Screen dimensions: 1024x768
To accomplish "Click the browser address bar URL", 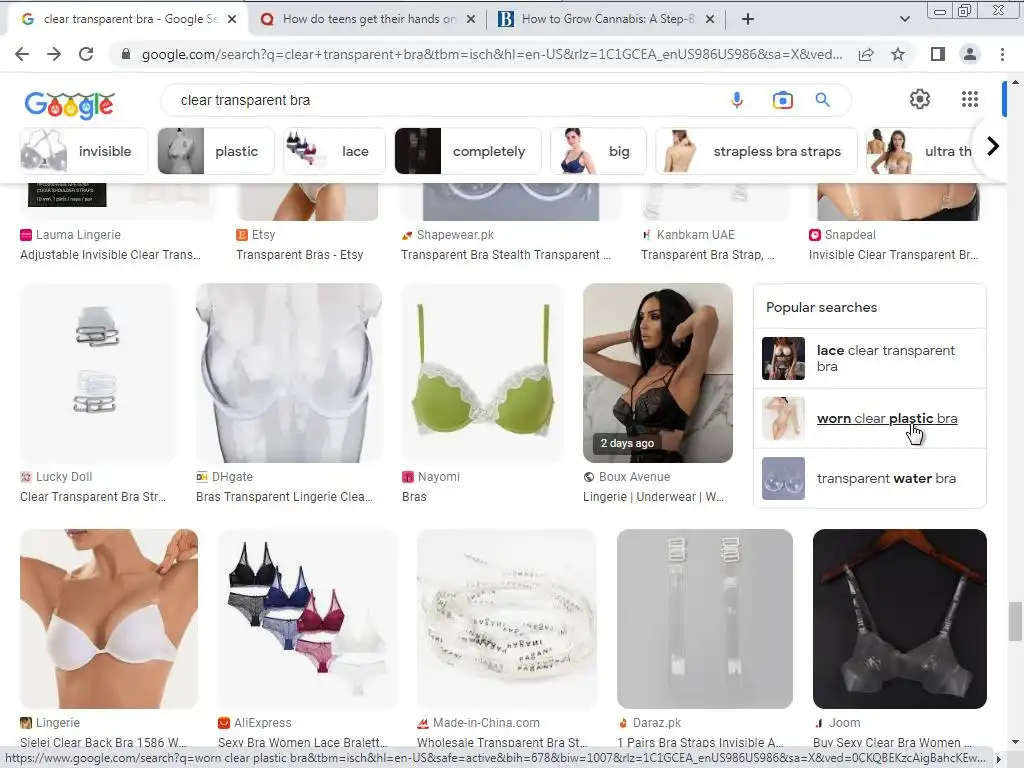I will (x=491, y=54).
